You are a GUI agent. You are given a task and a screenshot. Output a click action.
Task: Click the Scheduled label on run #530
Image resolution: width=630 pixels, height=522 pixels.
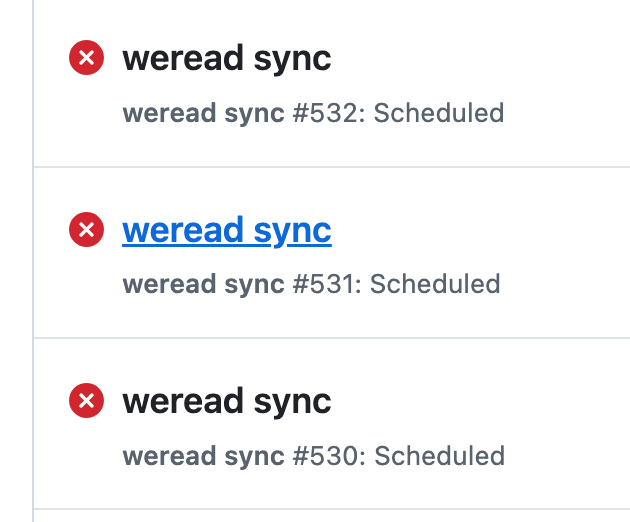click(x=439, y=456)
